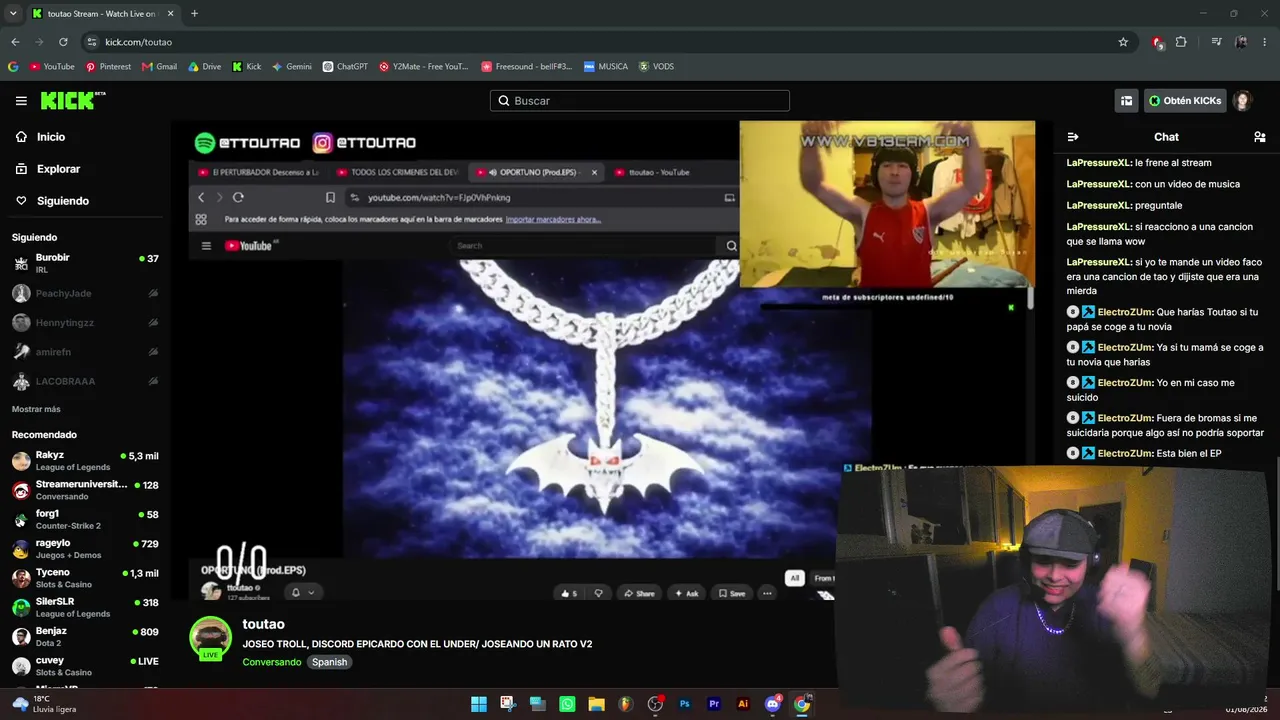Open the Kick sidebar hamburger menu

click(x=21, y=101)
